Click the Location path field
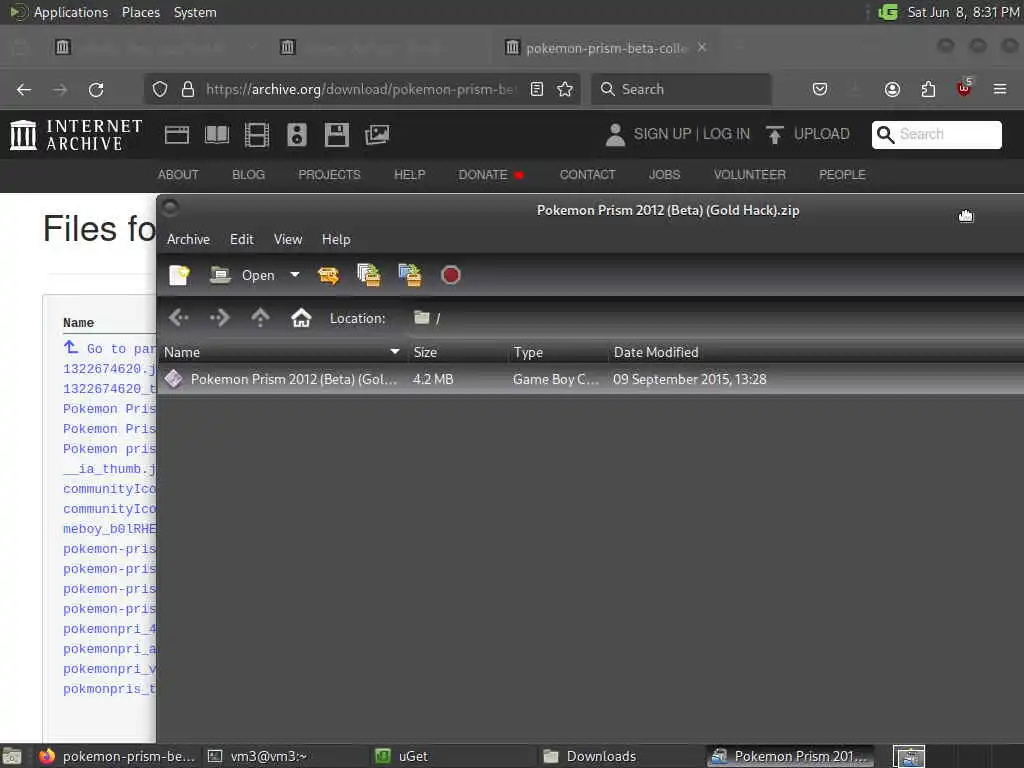Viewport: 1024px width, 768px height. pos(715,318)
